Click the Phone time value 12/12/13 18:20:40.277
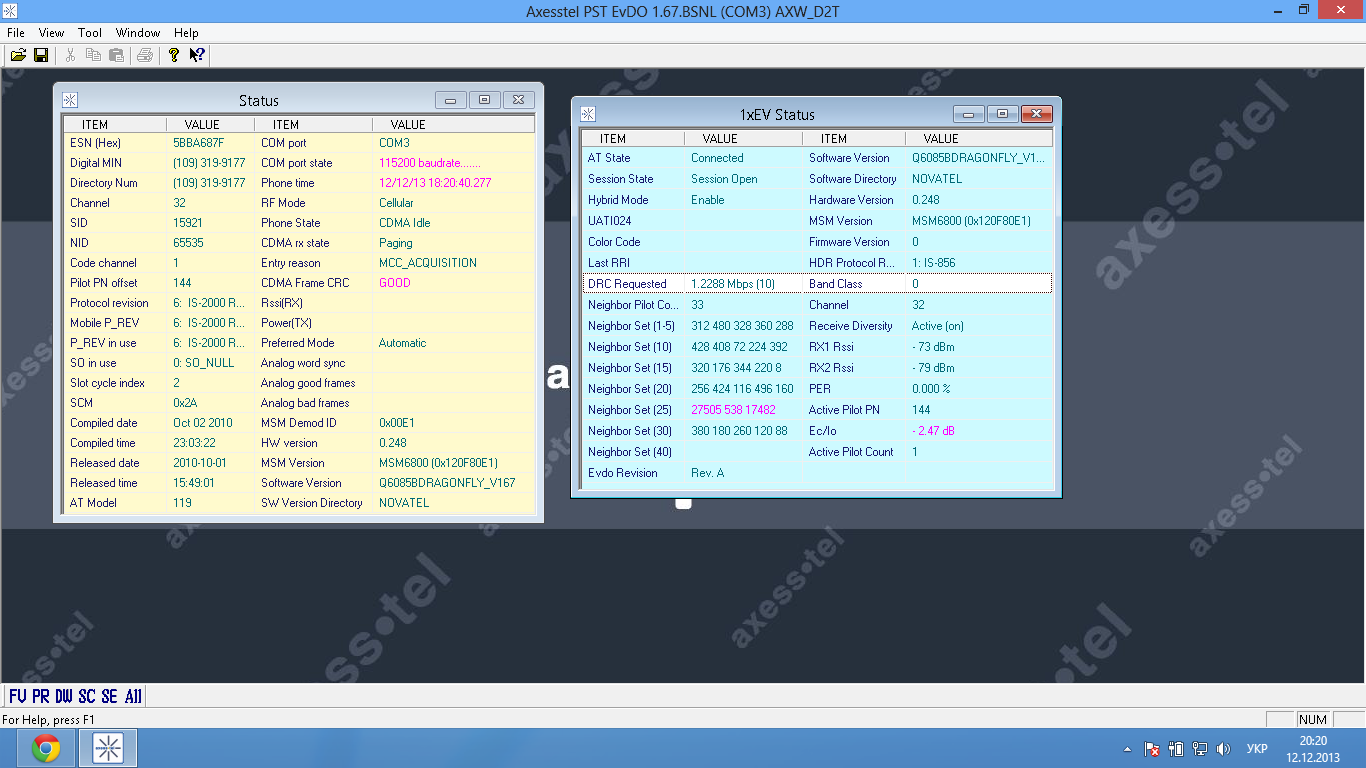This screenshot has width=1366, height=768. (435, 183)
